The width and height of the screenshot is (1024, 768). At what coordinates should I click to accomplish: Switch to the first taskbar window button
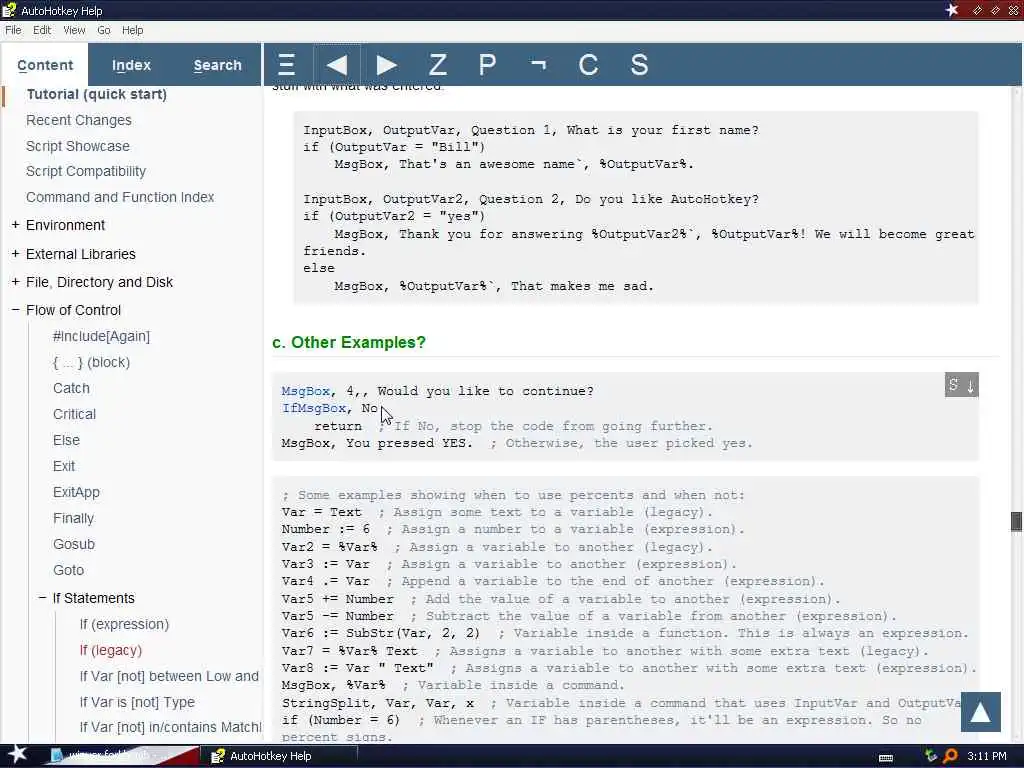[x=124, y=756]
